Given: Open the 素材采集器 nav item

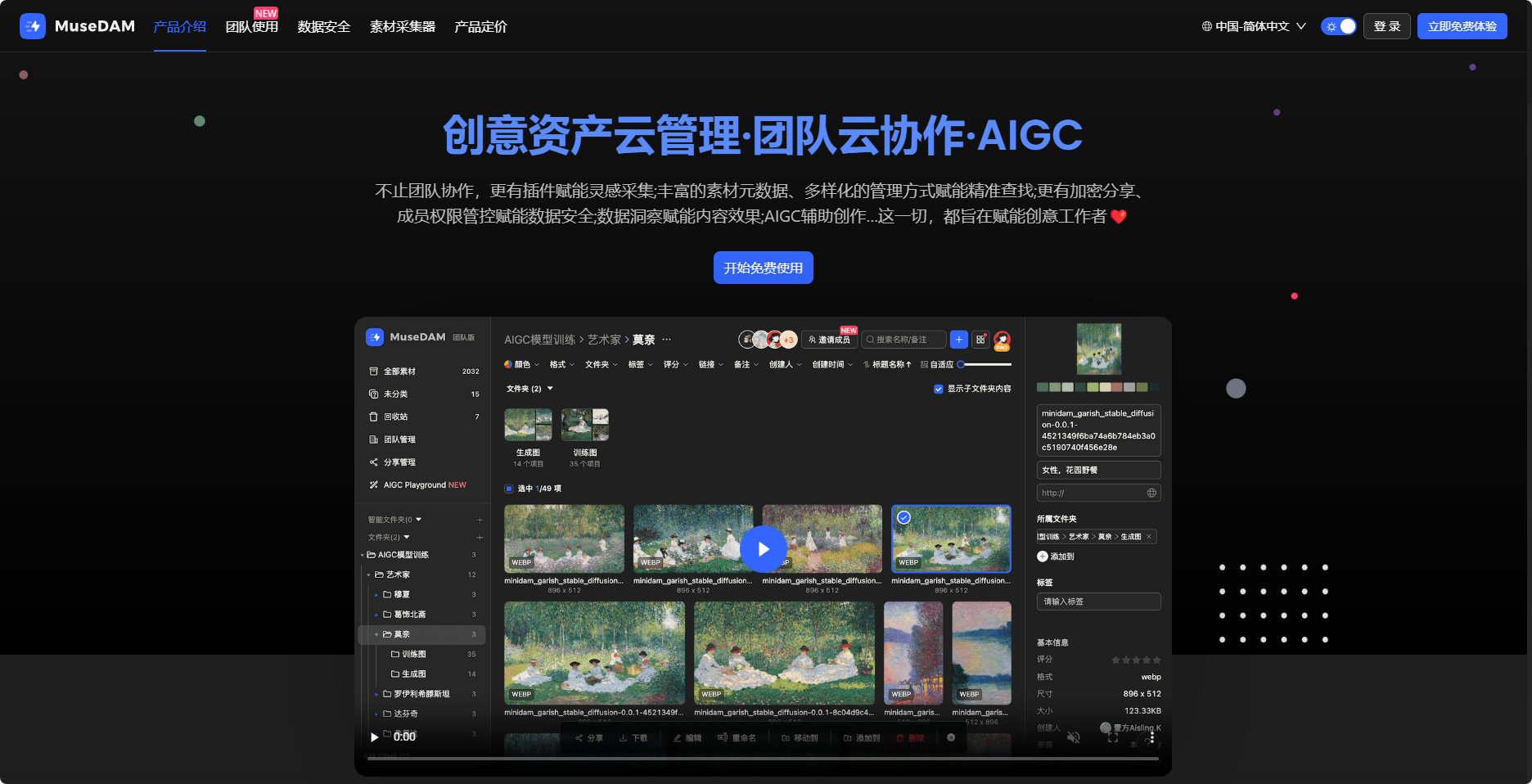Looking at the screenshot, I should (x=403, y=27).
